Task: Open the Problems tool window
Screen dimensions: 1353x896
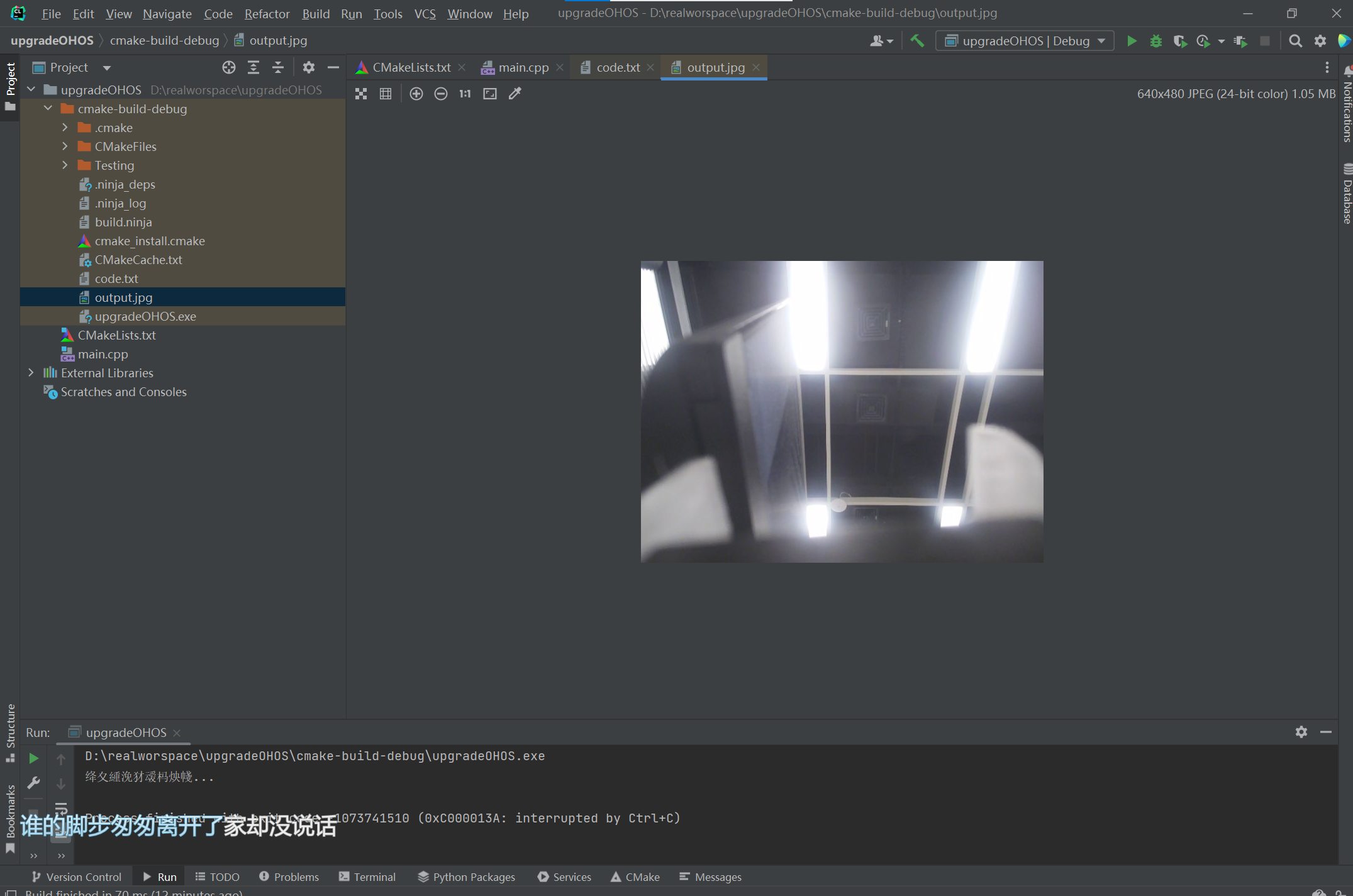Action: [x=289, y=877]
